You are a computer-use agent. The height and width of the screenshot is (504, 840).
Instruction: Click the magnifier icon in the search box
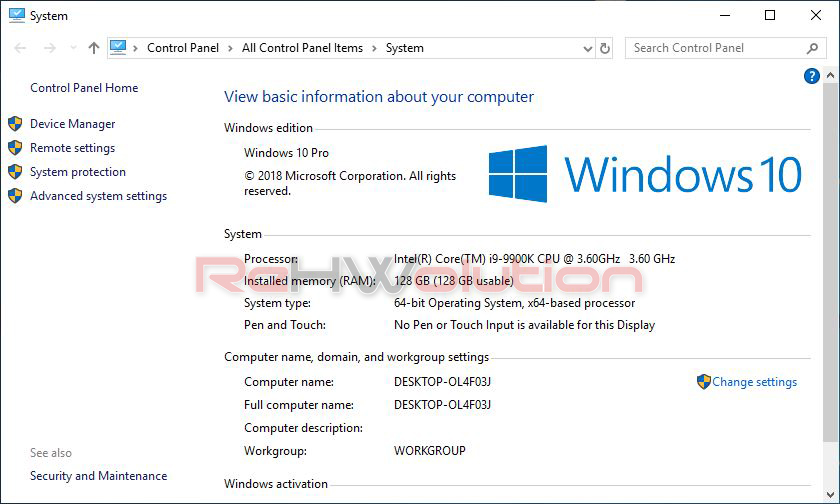point(812,48)
